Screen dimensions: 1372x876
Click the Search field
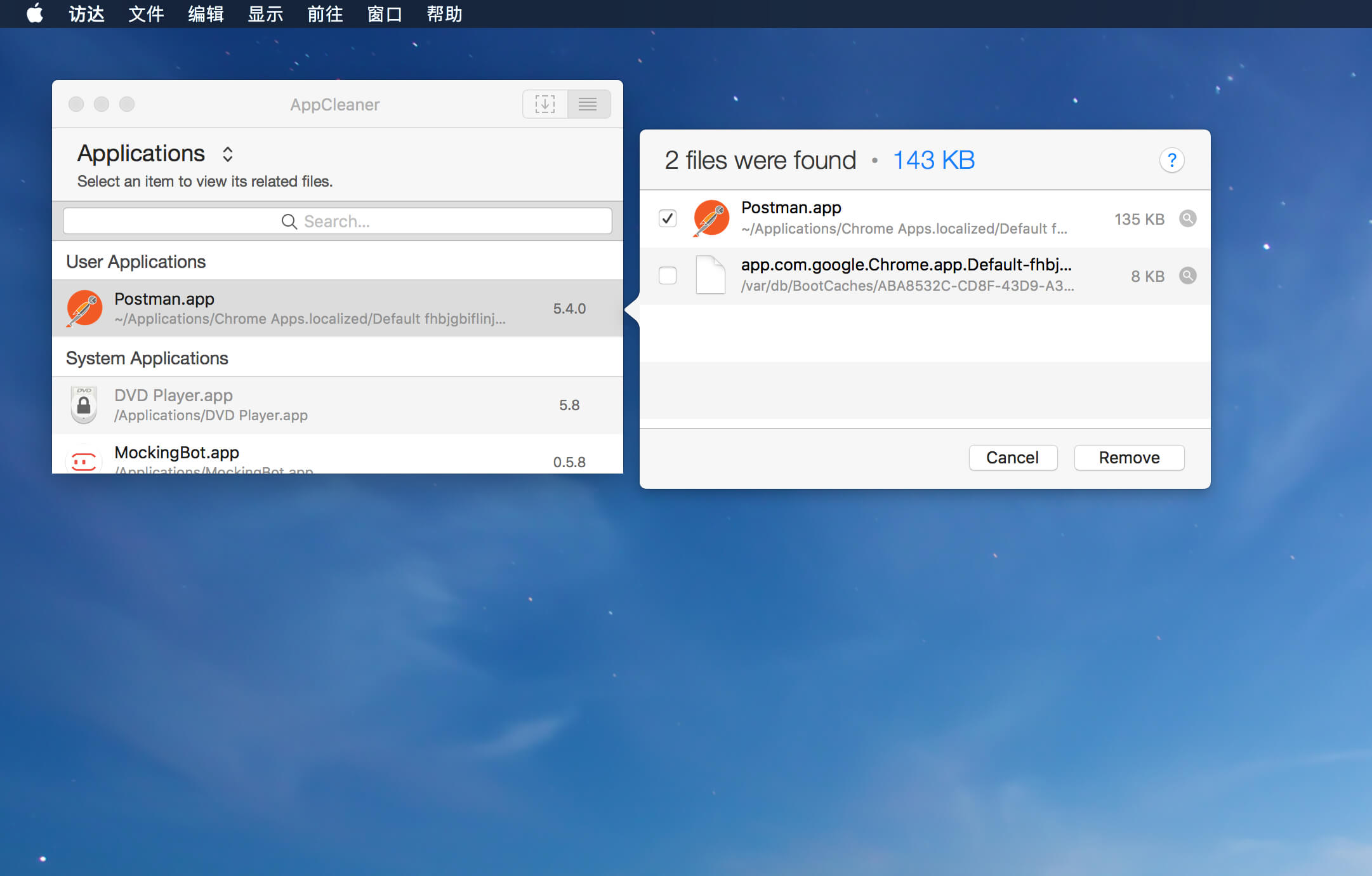point(338,221)
